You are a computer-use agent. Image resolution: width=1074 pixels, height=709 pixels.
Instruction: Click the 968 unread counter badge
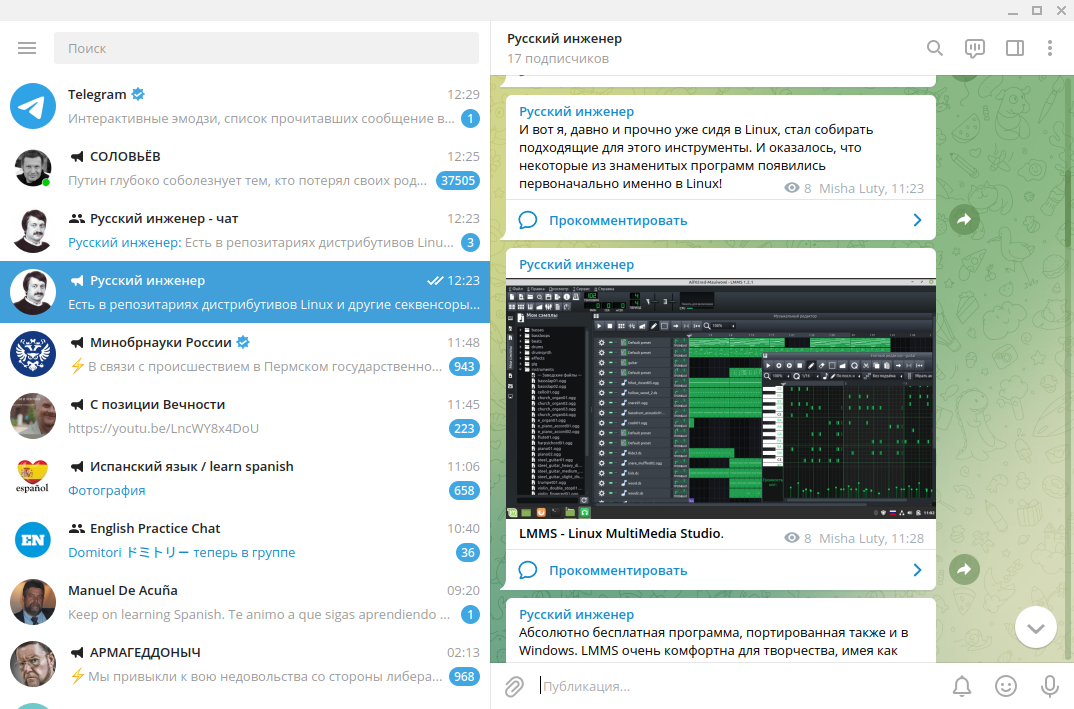pyautogui.click(x=464, y=677)
